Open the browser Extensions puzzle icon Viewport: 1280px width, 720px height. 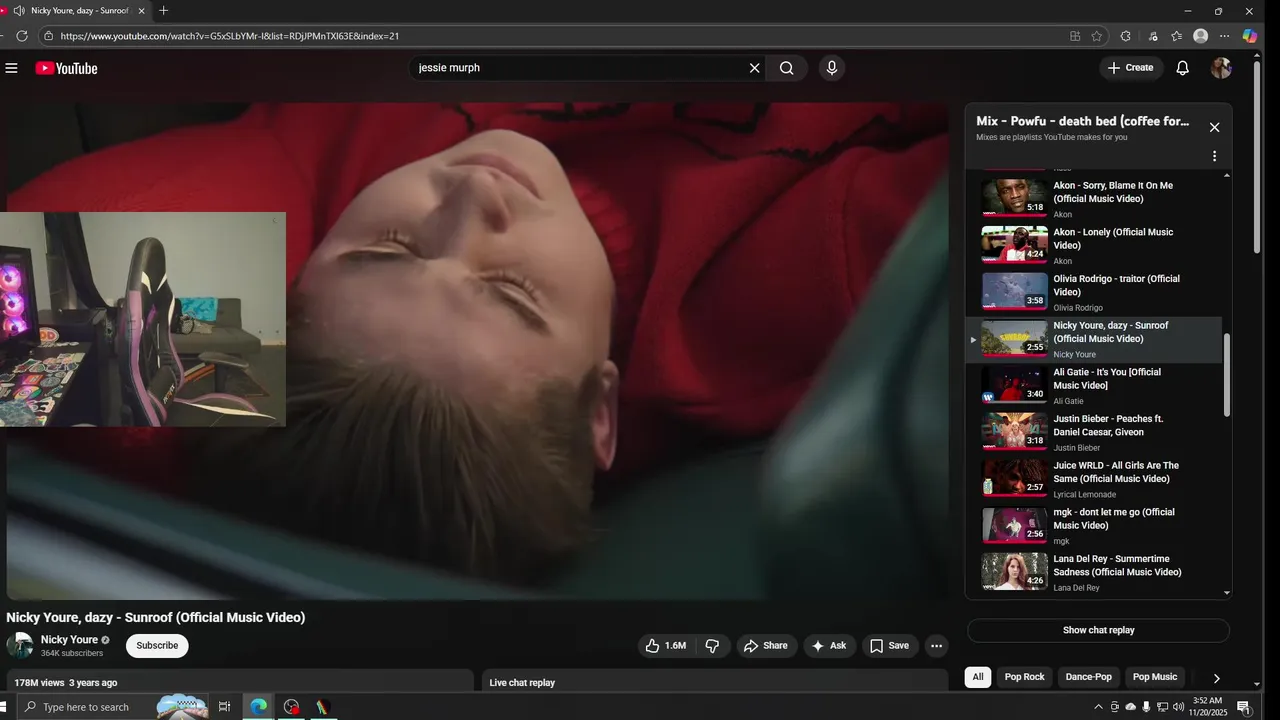pyautogui.click(x=1125, y=36)
